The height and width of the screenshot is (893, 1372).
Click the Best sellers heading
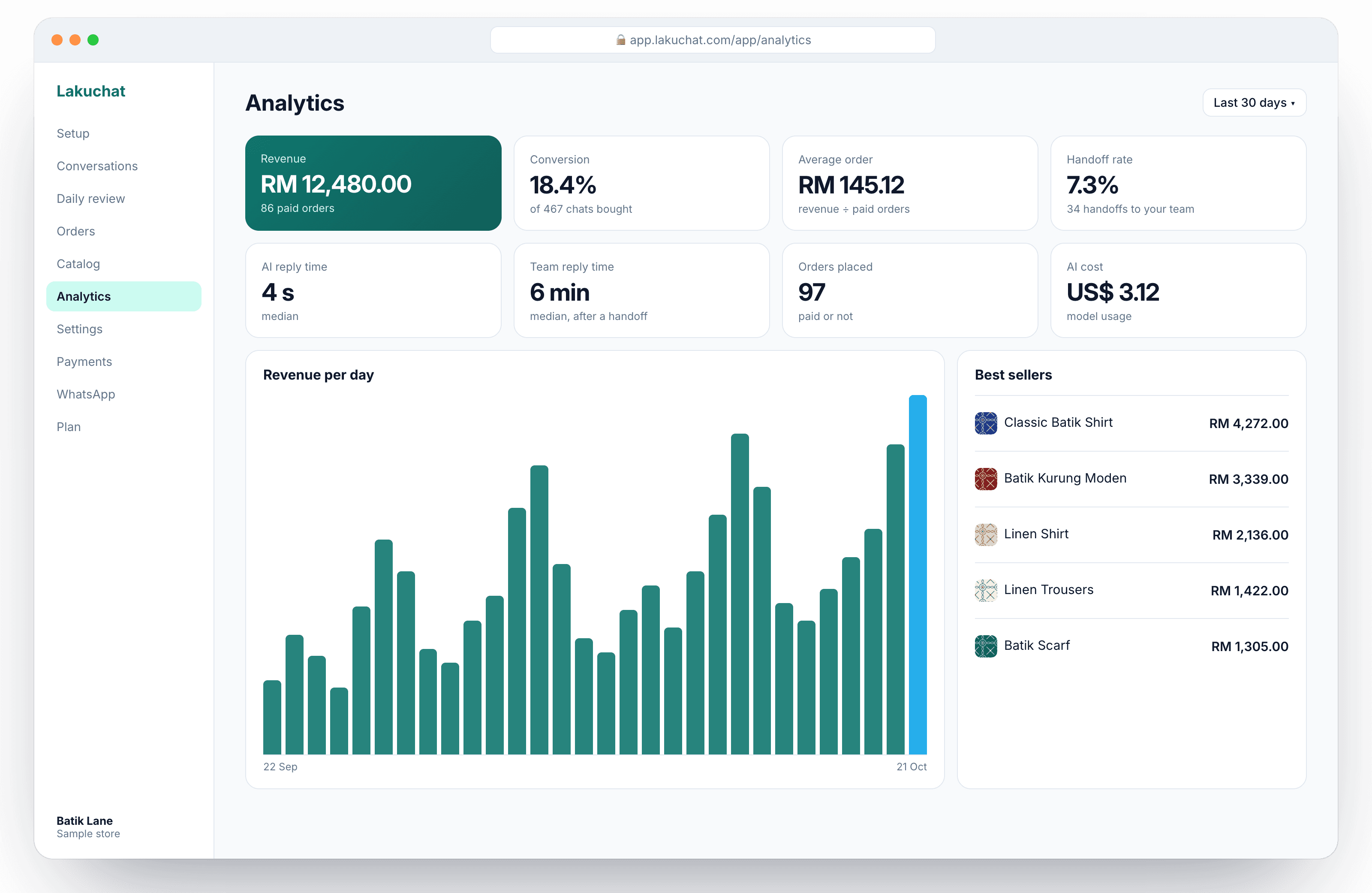(x=1013, y=375)
